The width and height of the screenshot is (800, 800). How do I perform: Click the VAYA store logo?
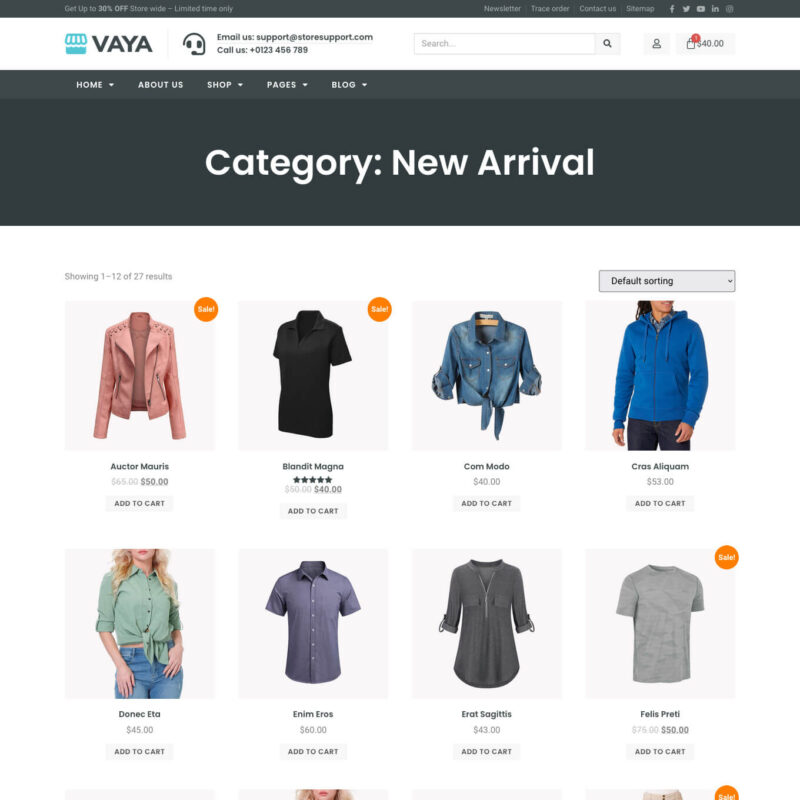coord(109,44)
